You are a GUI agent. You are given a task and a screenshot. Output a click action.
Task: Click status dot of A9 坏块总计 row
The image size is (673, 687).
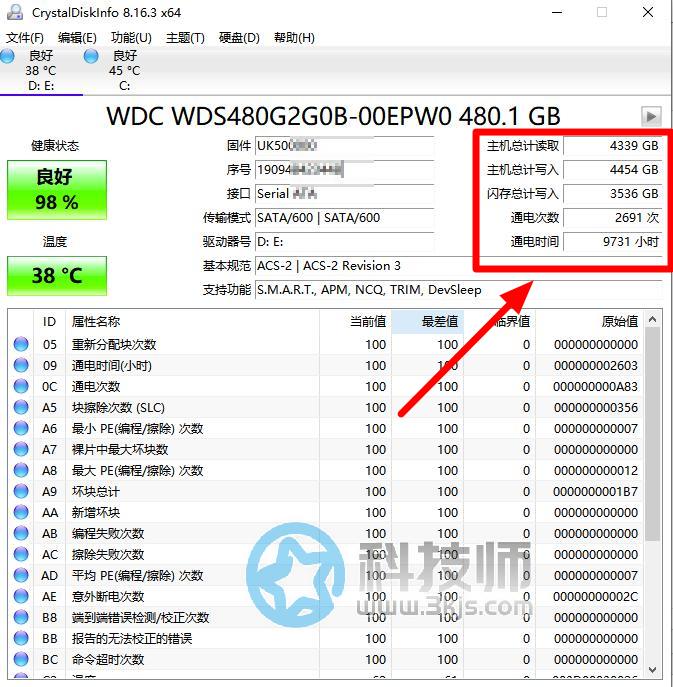click(x=21, y=492)
